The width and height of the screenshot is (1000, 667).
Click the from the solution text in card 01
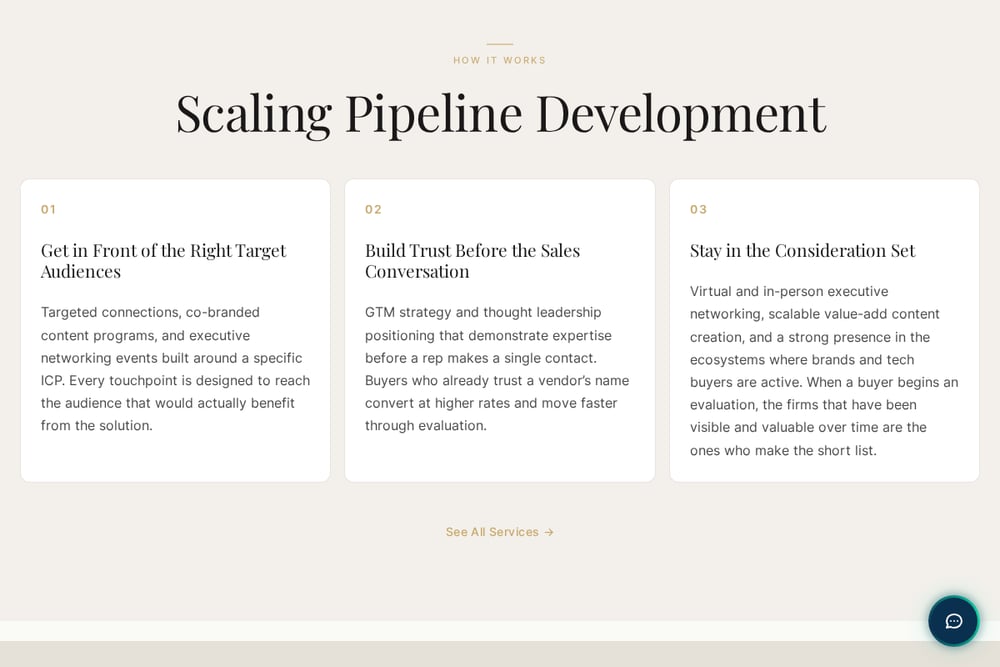point(96,425)
